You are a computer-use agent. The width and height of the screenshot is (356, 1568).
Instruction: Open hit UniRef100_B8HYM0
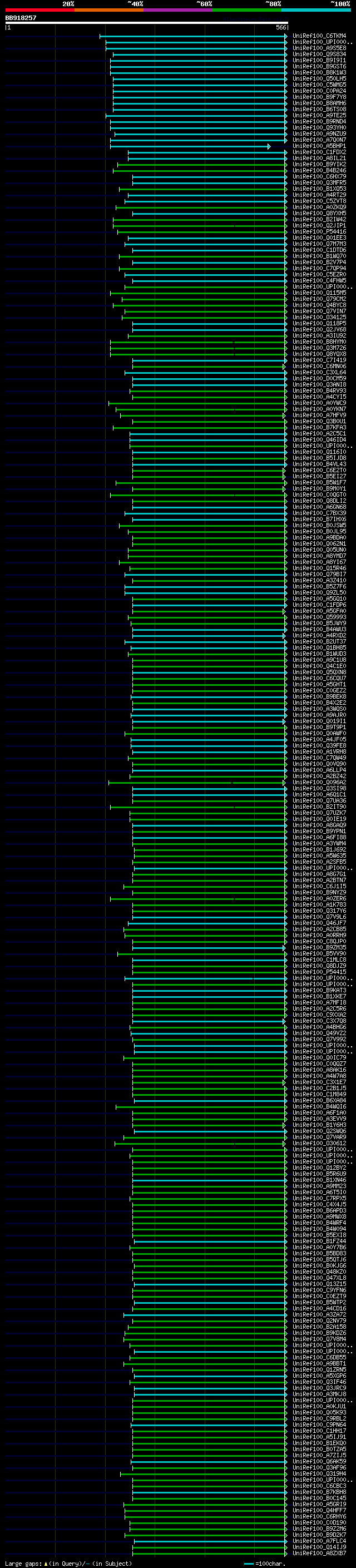(319, 342)
